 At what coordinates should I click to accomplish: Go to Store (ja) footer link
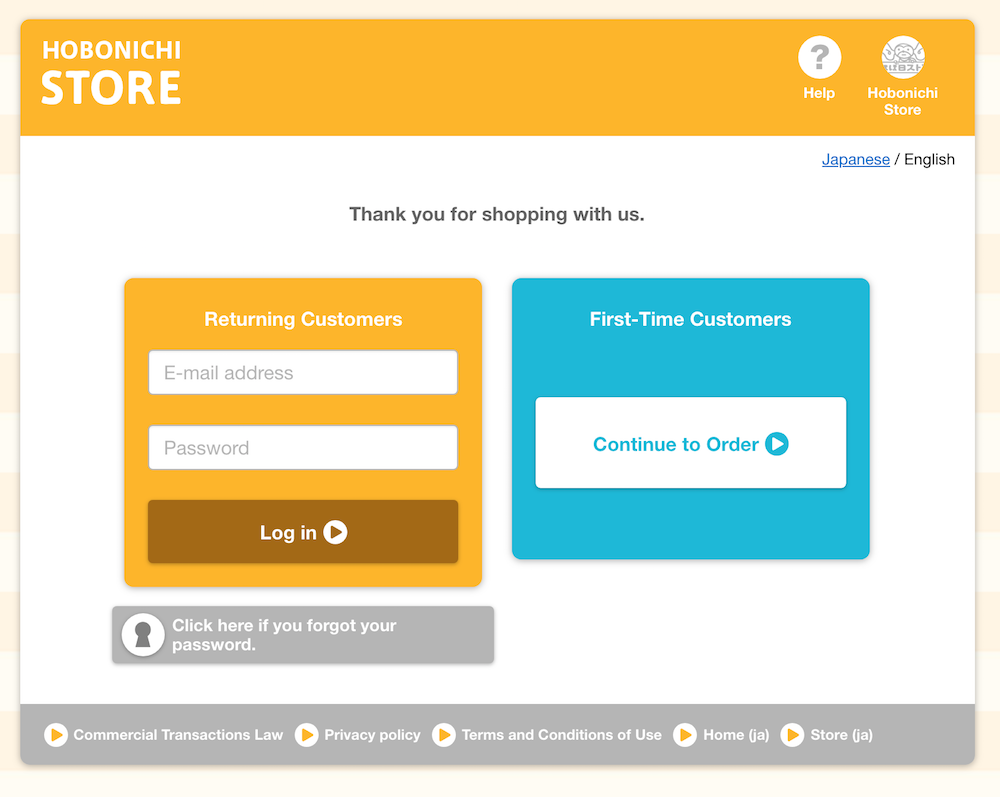tap(841, 735)
